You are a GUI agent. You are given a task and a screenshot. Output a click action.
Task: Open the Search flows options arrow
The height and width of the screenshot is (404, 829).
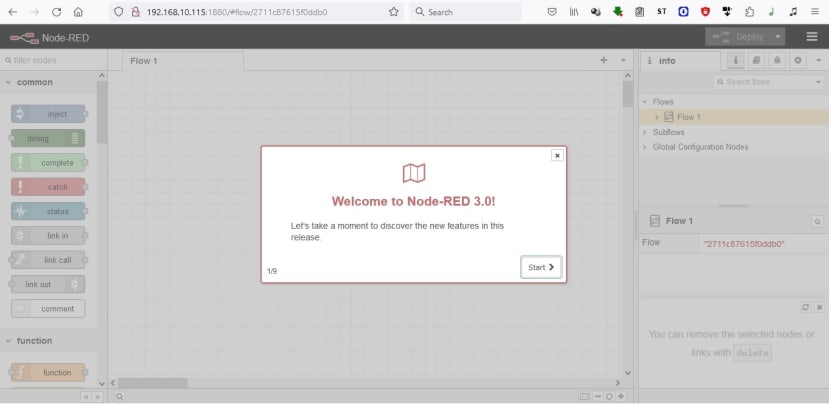pos(818,82)
